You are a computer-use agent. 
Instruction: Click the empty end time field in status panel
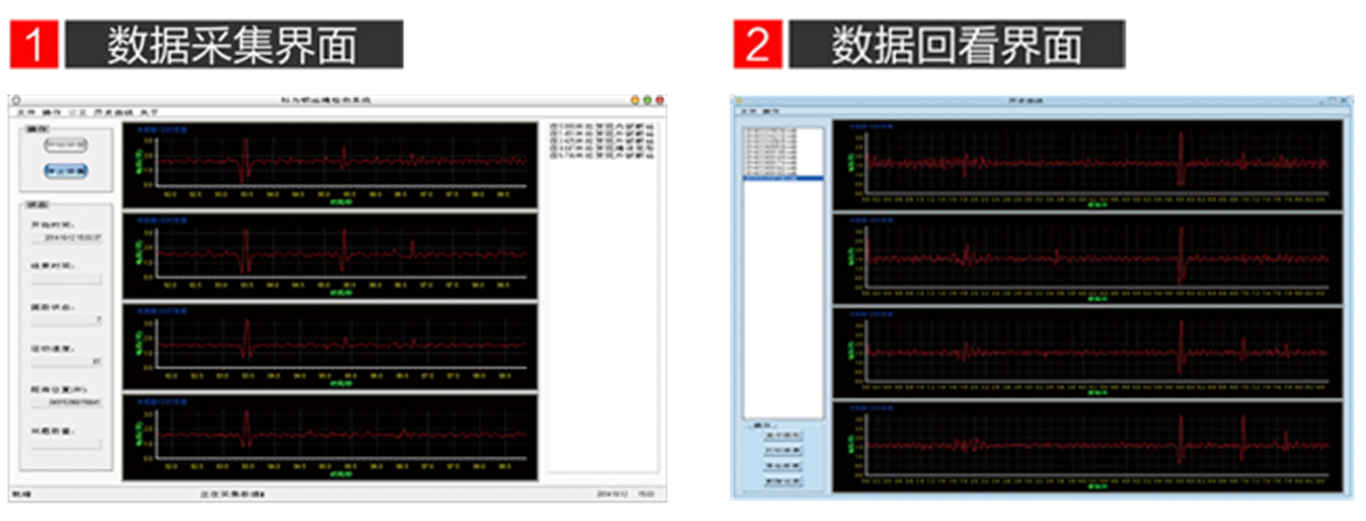[x=66, y=280]
